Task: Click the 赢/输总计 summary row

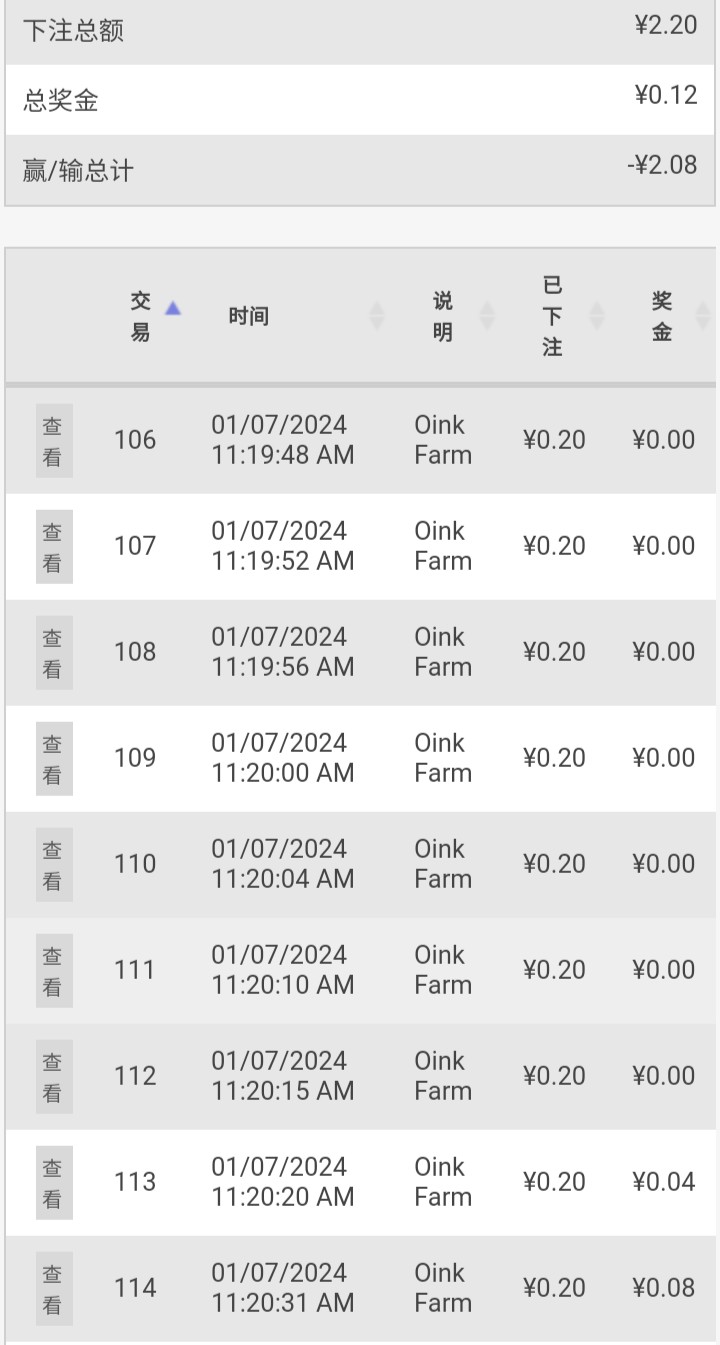Action: click(360, 170)
